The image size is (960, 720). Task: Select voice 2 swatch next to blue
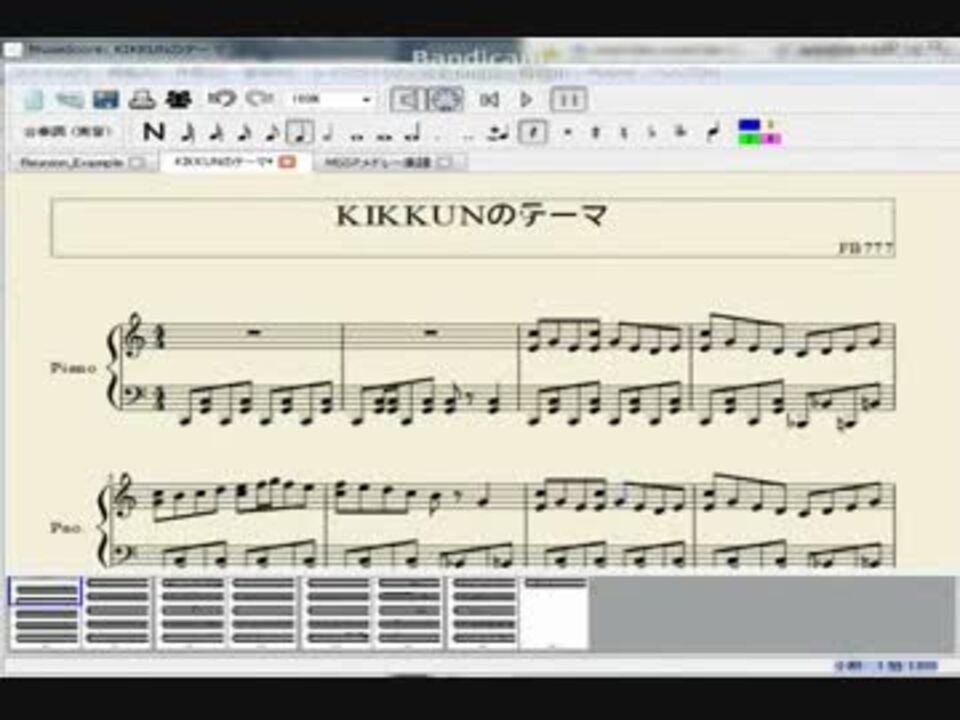(x=771, y=126)
